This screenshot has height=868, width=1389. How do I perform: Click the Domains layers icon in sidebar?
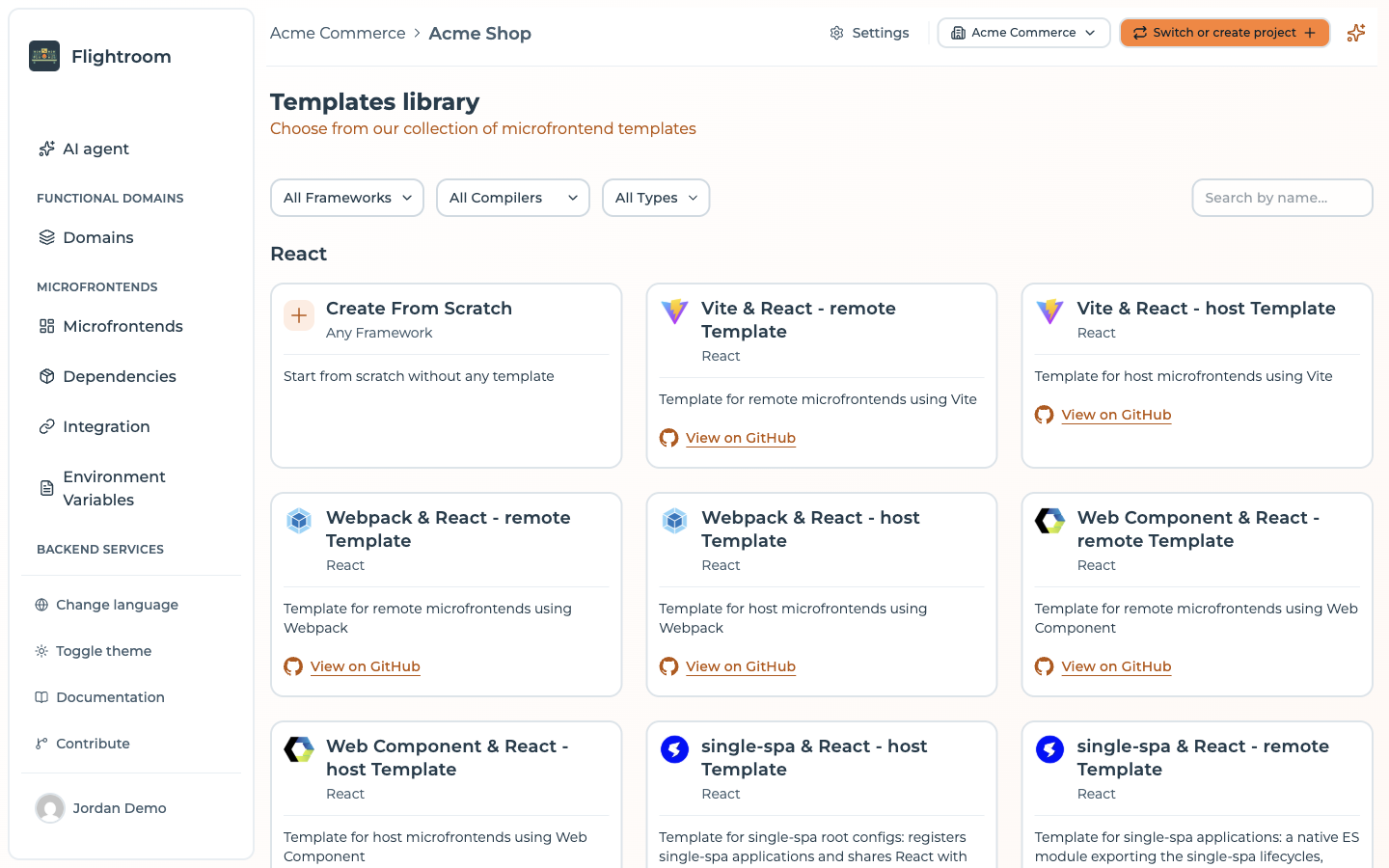(46, 237)
